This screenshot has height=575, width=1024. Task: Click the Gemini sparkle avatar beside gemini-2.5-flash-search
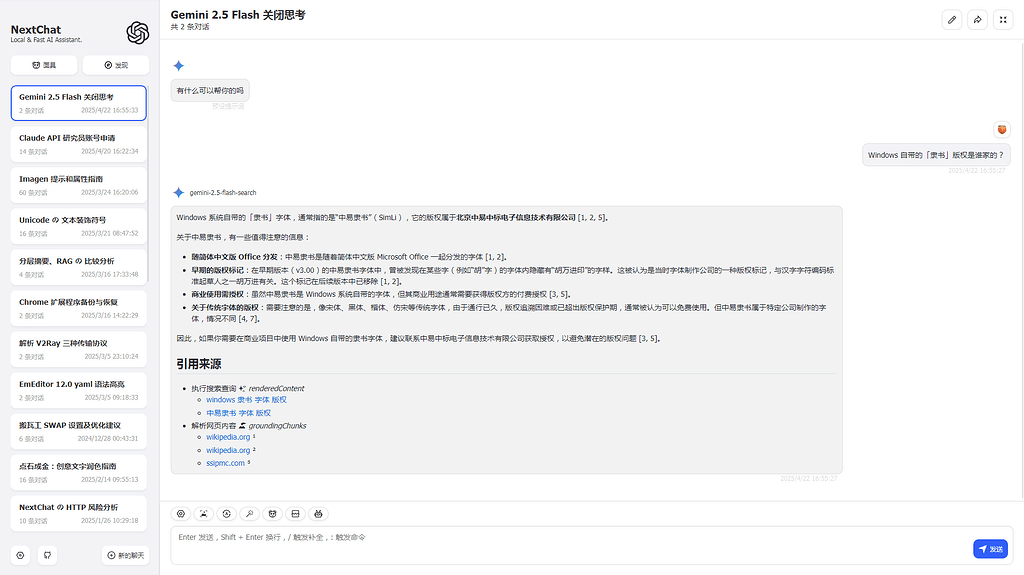(x=178, y=193)
